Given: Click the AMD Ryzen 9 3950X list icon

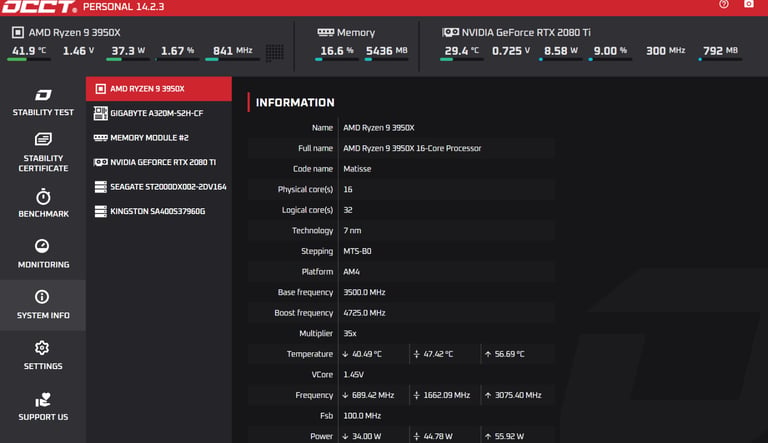Looking at the screenshot, I should (100, 89).
